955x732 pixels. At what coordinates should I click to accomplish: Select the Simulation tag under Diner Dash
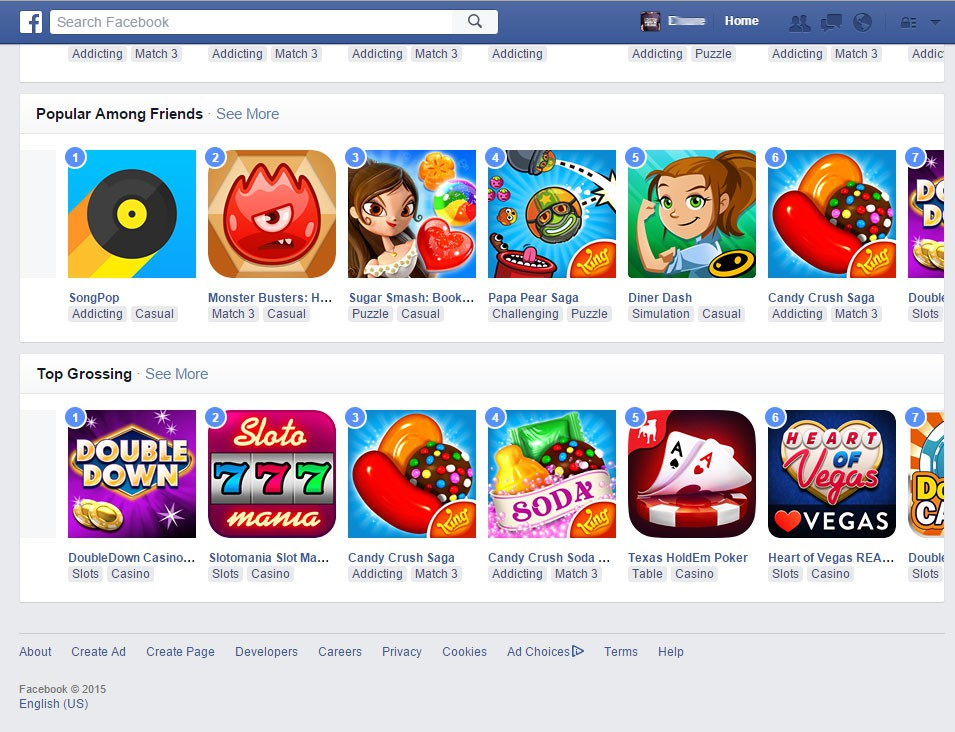click(x=660, y=314)
